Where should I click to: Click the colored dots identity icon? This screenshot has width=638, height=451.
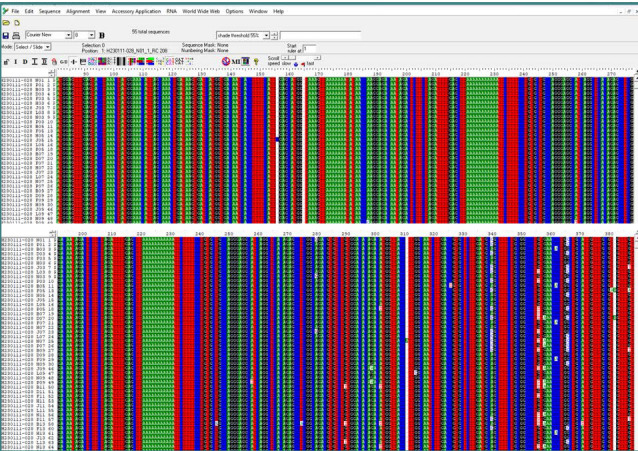tap(189, 61)
